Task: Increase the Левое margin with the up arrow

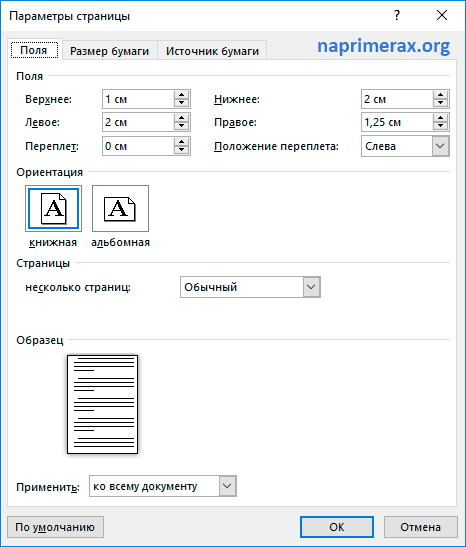Action: pos(181,118)
